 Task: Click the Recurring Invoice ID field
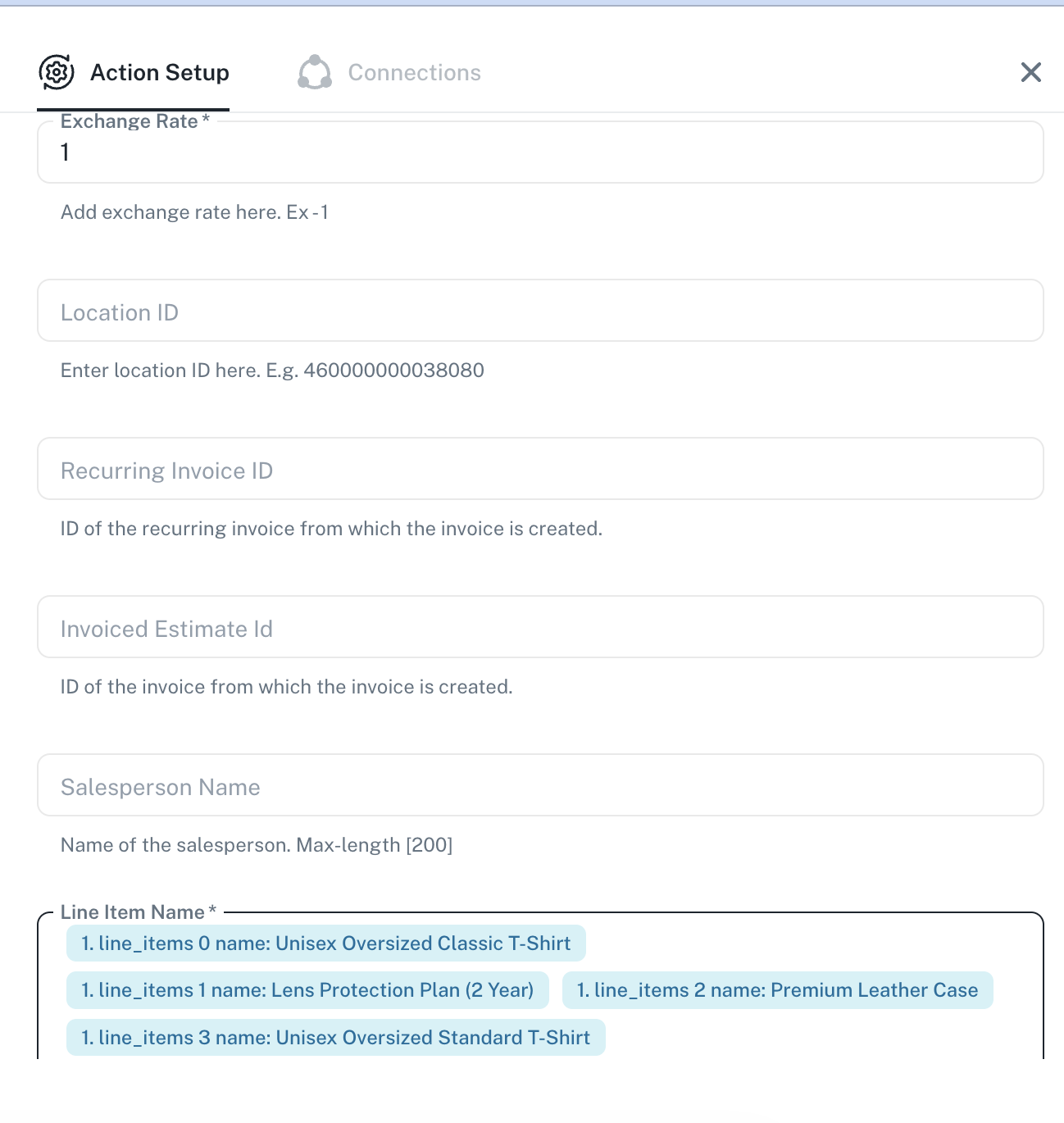539,470
